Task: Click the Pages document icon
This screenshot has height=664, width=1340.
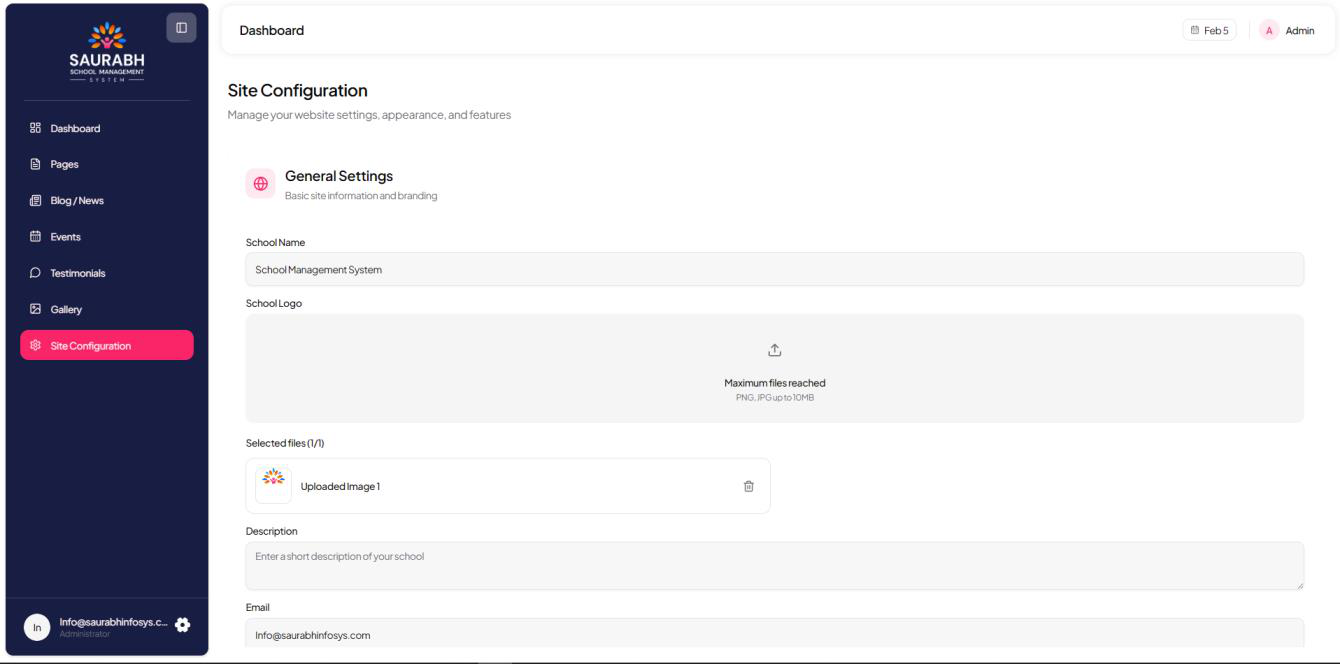Action: (x=35, y=164)
